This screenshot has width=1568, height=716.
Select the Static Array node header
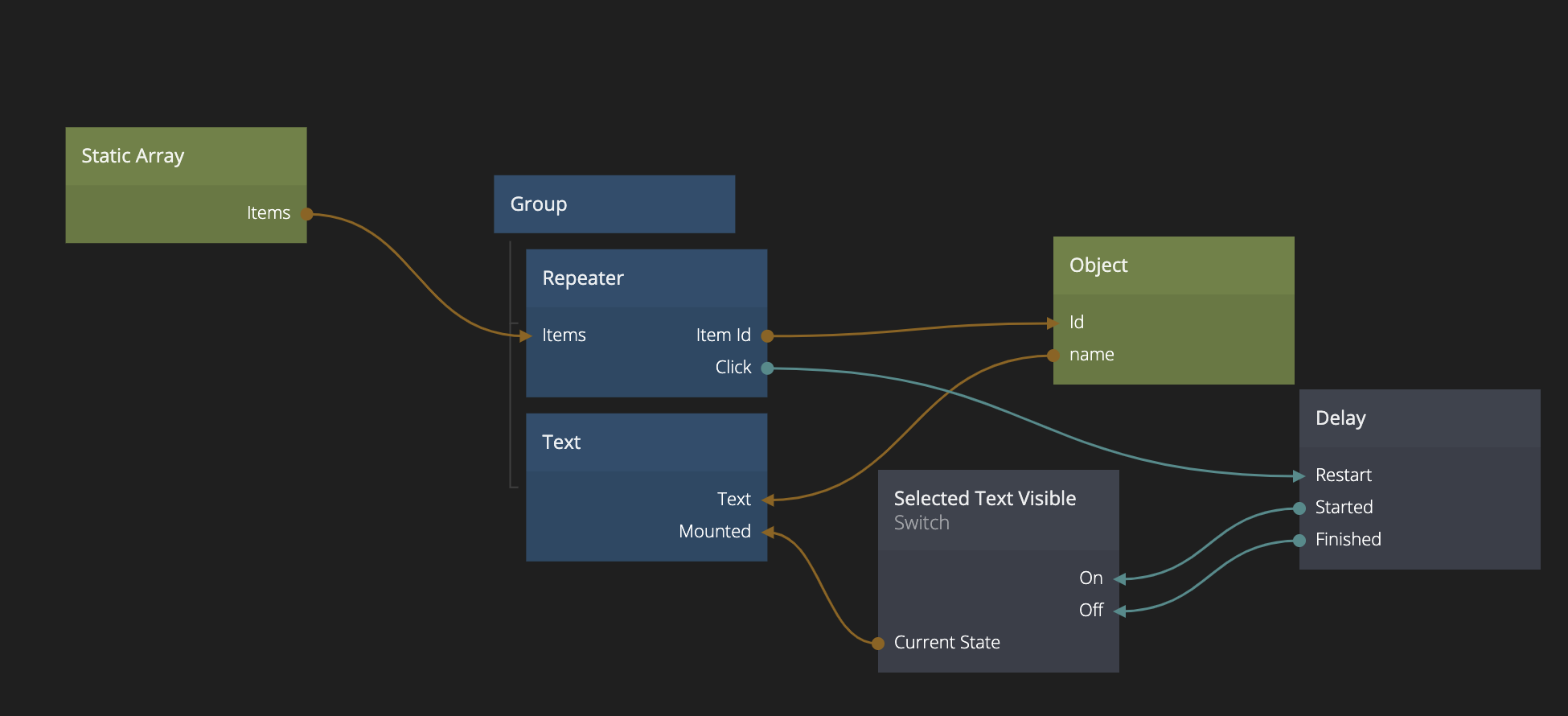click(186, 156)
